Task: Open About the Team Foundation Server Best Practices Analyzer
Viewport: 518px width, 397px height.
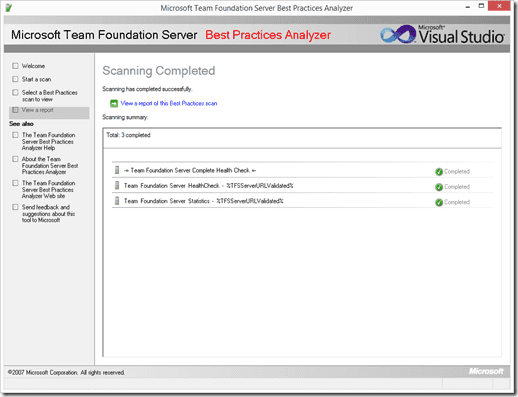Action: coord(50,165)
